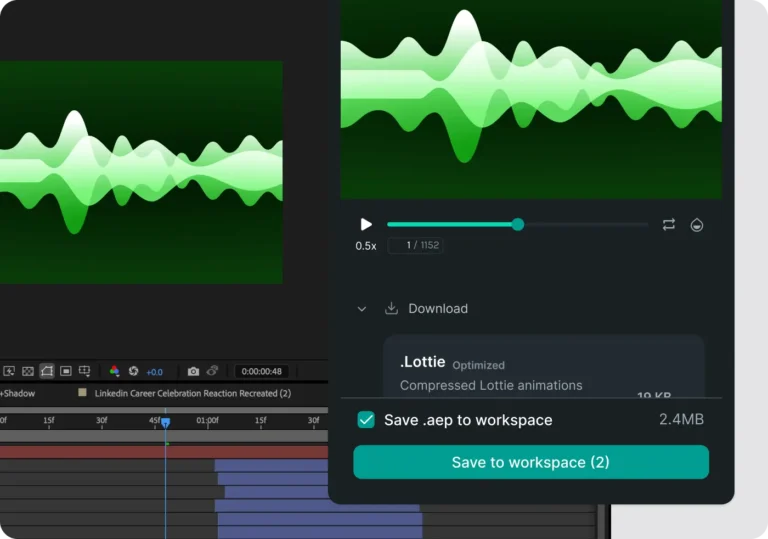This screenshot has height=539, width=768.
Task: Click the Download icon
Action: pyautogui.click(x=391, y=308)
